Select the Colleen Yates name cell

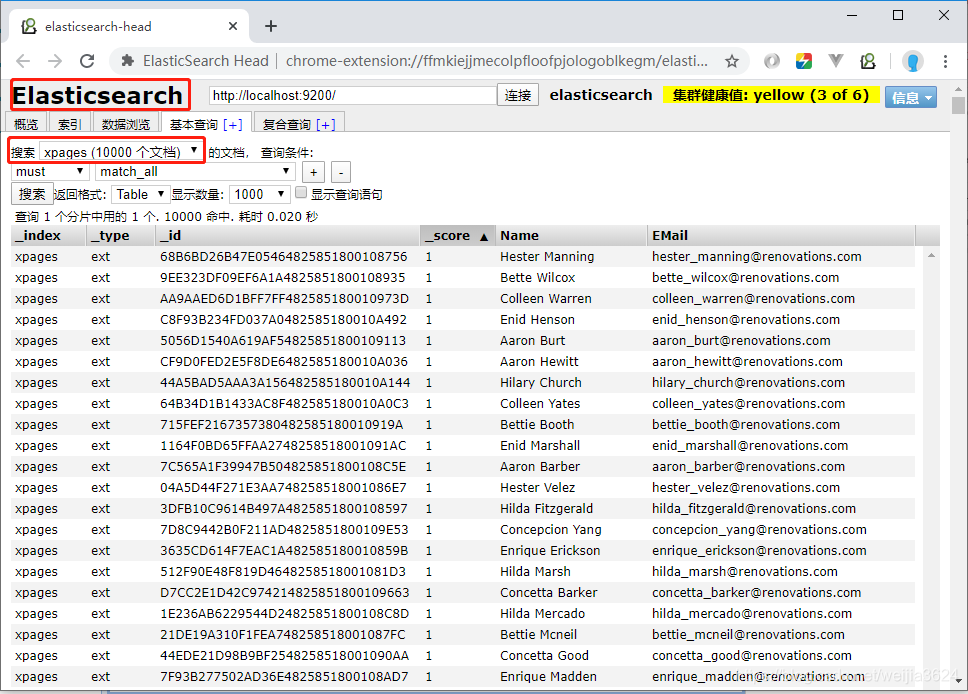point(540,403)
